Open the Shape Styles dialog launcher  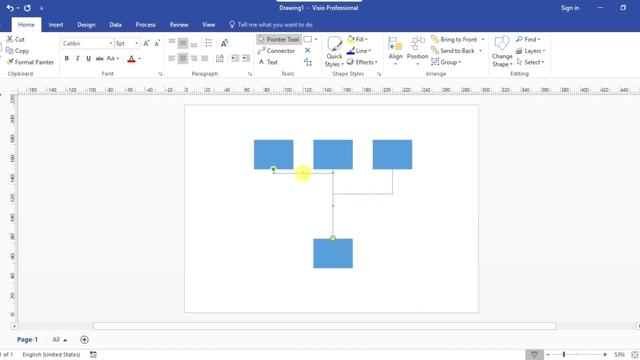point(379,74)
